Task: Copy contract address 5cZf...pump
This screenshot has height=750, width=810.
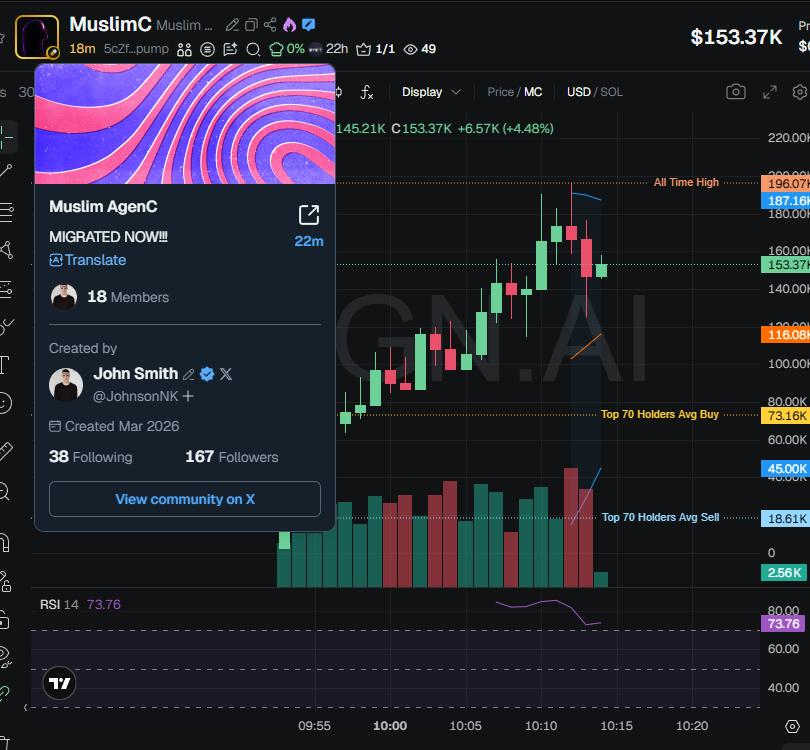Action: [136, 49]
